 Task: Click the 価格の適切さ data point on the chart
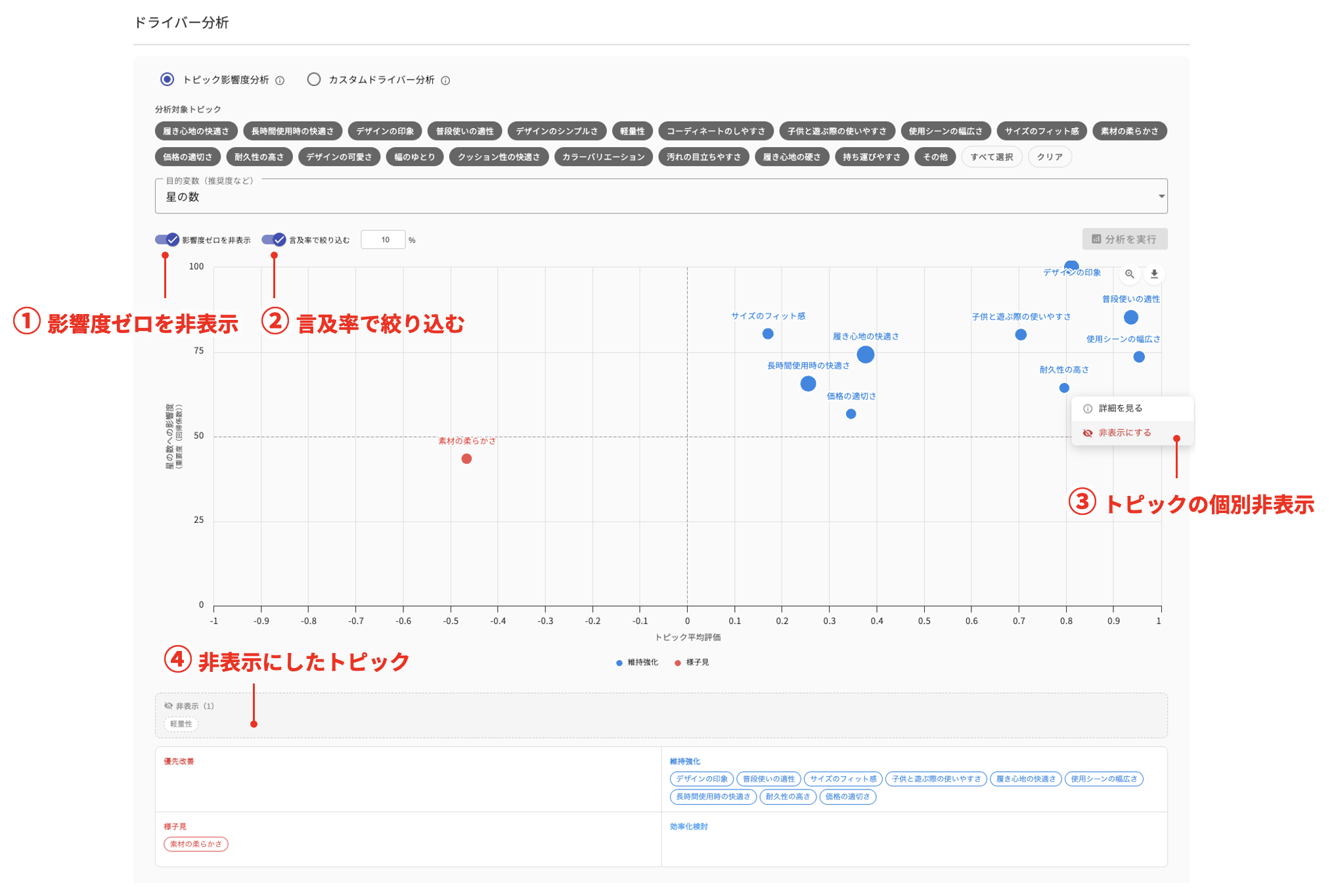click(851, 414)
